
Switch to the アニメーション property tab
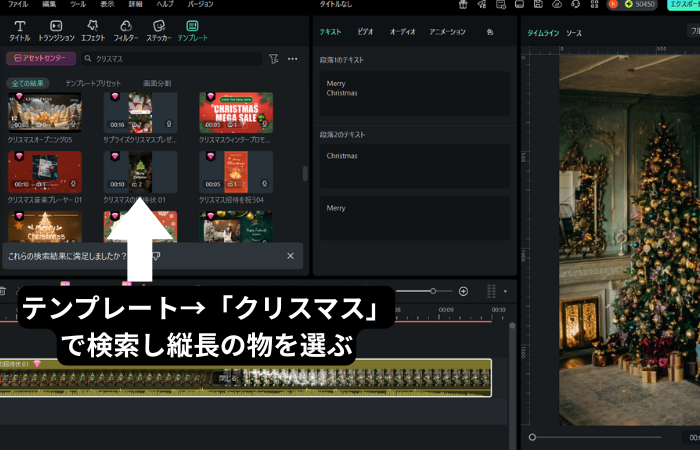(x=447, y=32)
